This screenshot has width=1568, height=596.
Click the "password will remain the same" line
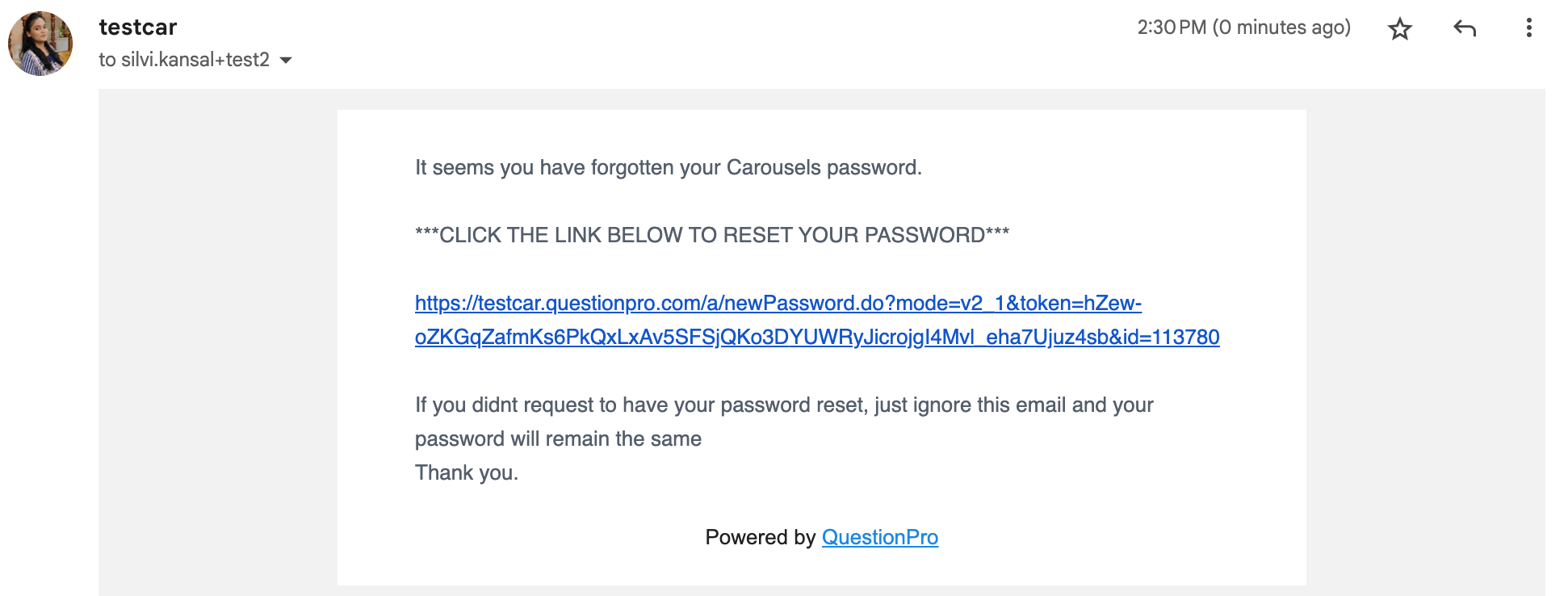[x=558, y=439]
